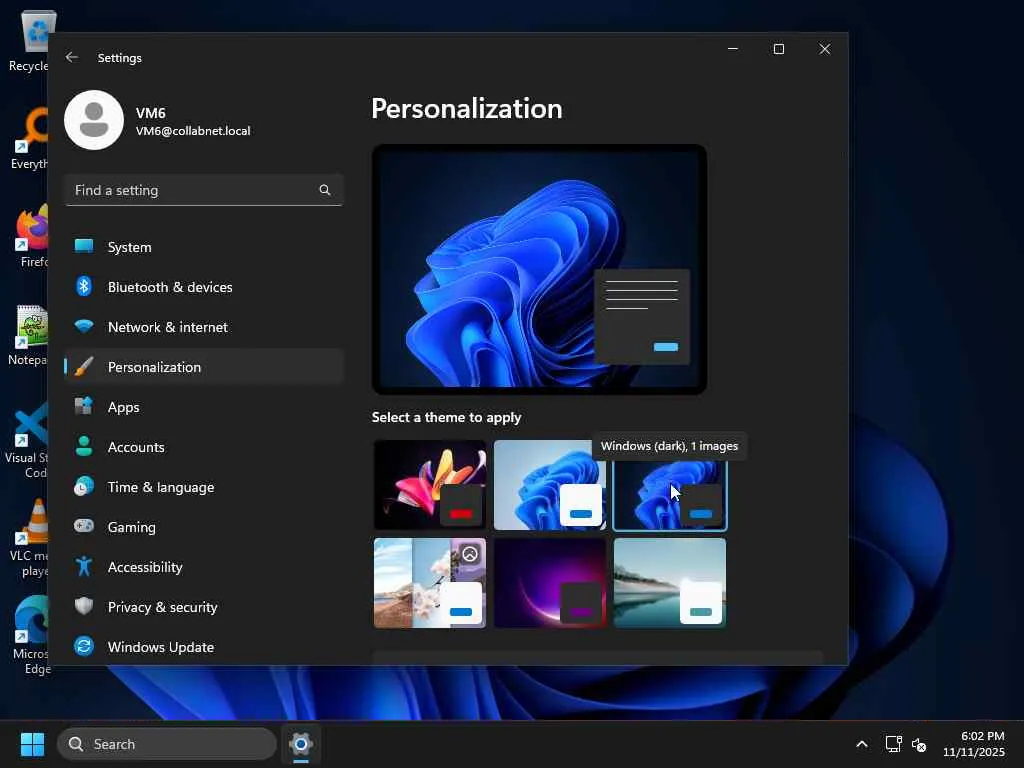Open the Accounts settings category
This screenshot has width=1024, height=768.
pos(204,447)
